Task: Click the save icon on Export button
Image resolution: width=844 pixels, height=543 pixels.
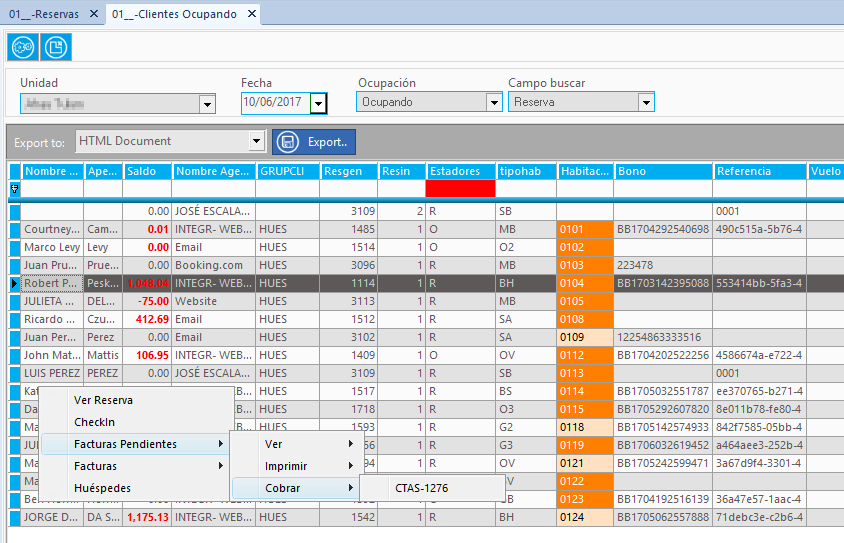Action: (288, 142)
